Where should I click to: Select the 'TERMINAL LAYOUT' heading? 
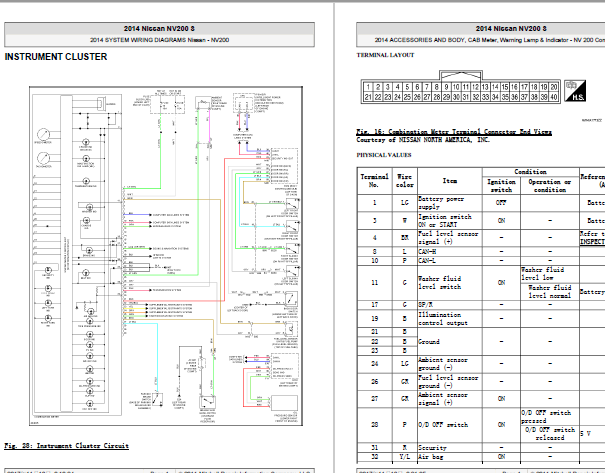pos(385,55)
